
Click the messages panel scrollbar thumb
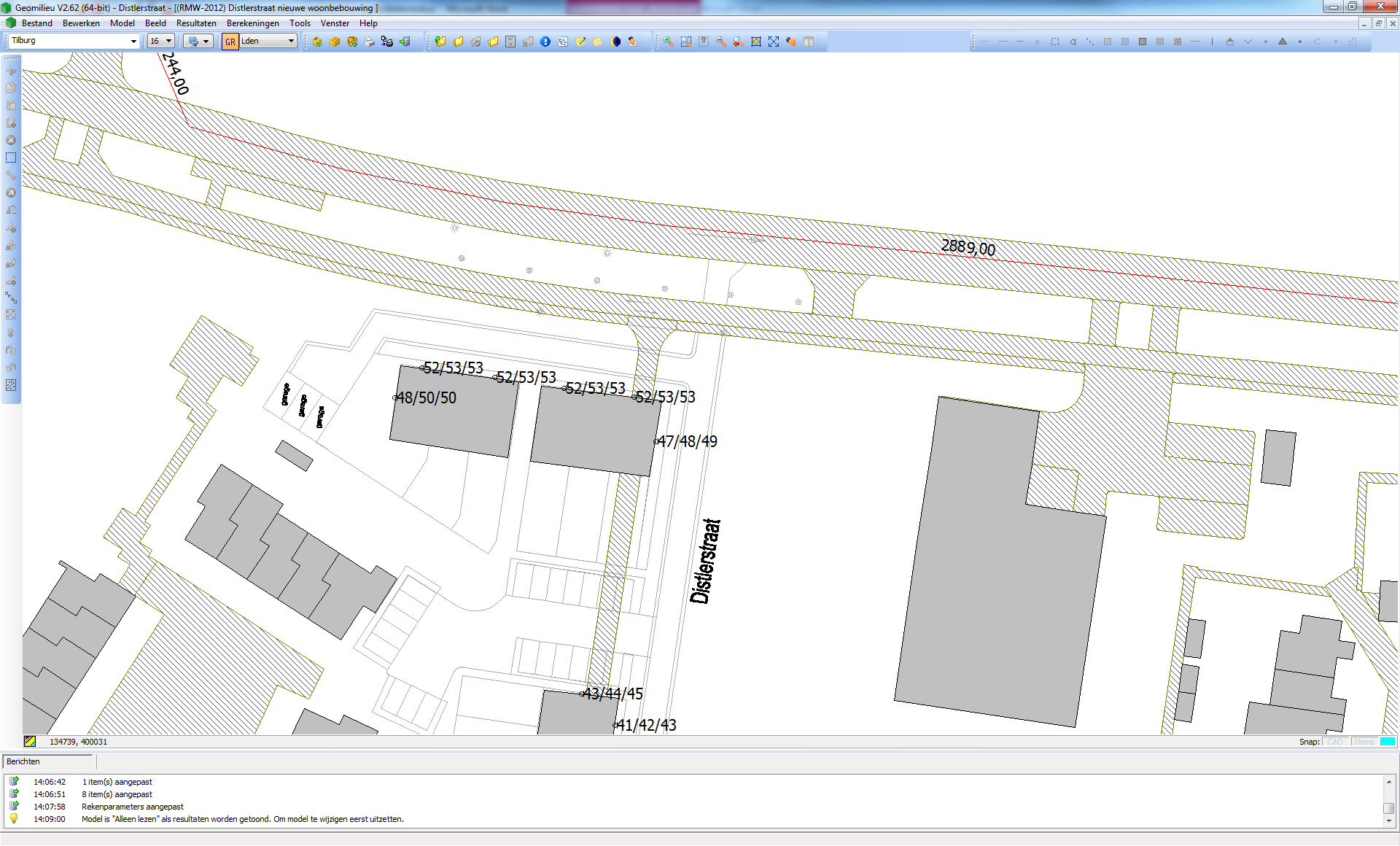click(x=1388, y=808)
